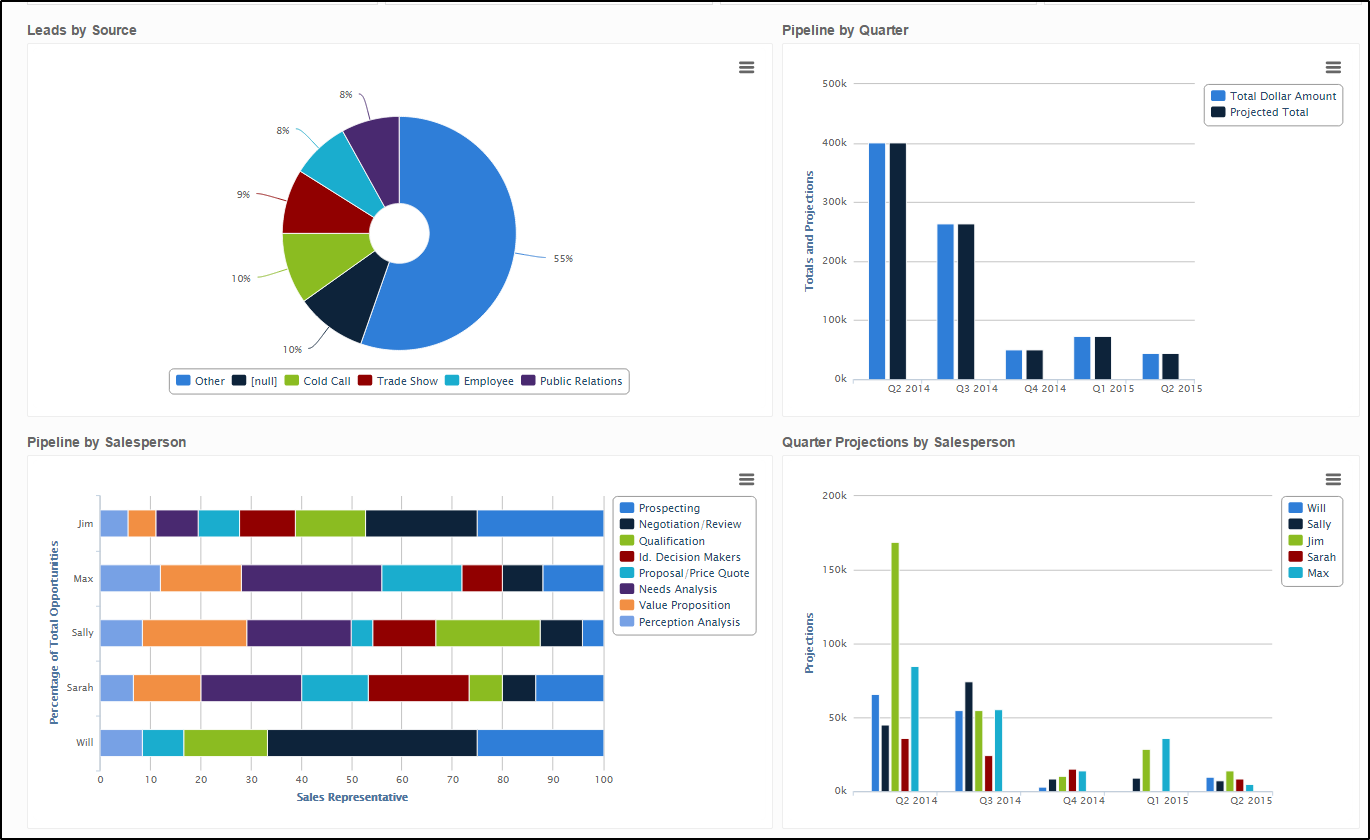The height and width of the screenshot is (840, 1370).
Task: Open the context menu on Pipeline by Salesperson chart
Action: (746, 479)
